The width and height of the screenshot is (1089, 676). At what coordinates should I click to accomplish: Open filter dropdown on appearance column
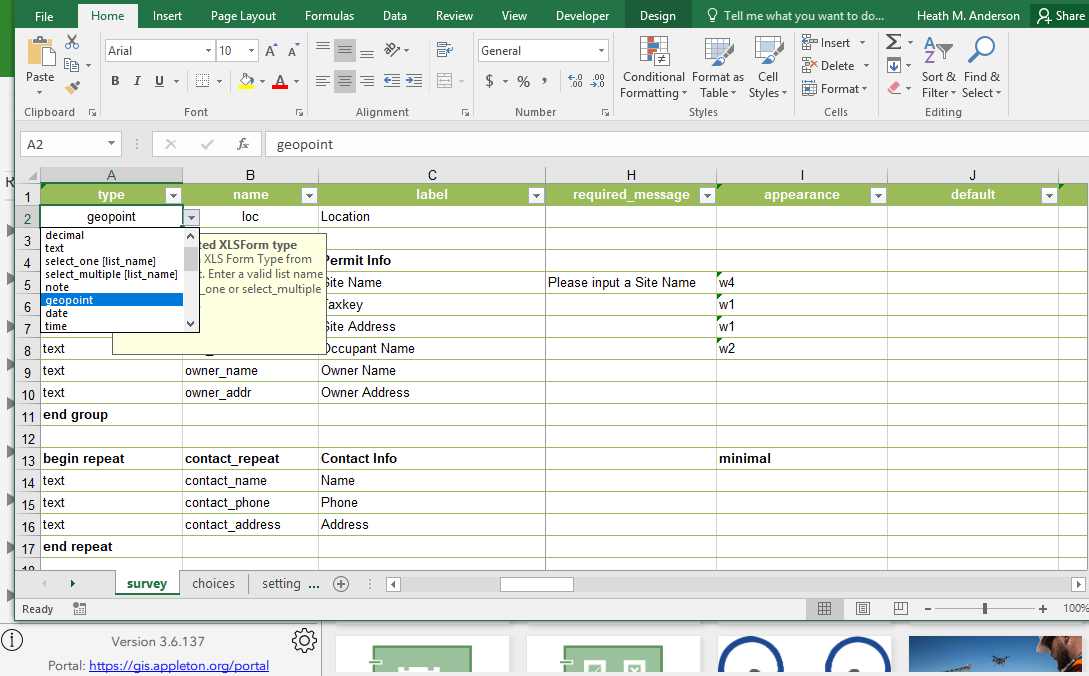877,196
